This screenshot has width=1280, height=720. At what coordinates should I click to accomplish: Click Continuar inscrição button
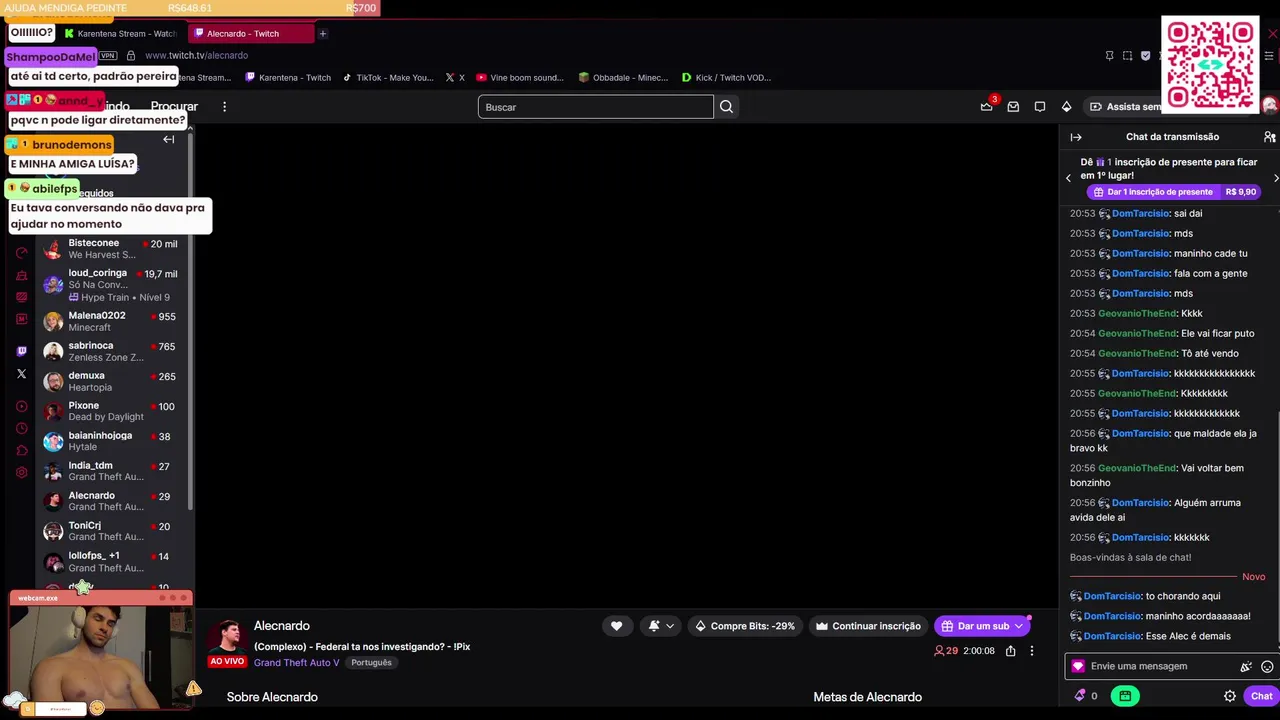click(x=869, y=626)
